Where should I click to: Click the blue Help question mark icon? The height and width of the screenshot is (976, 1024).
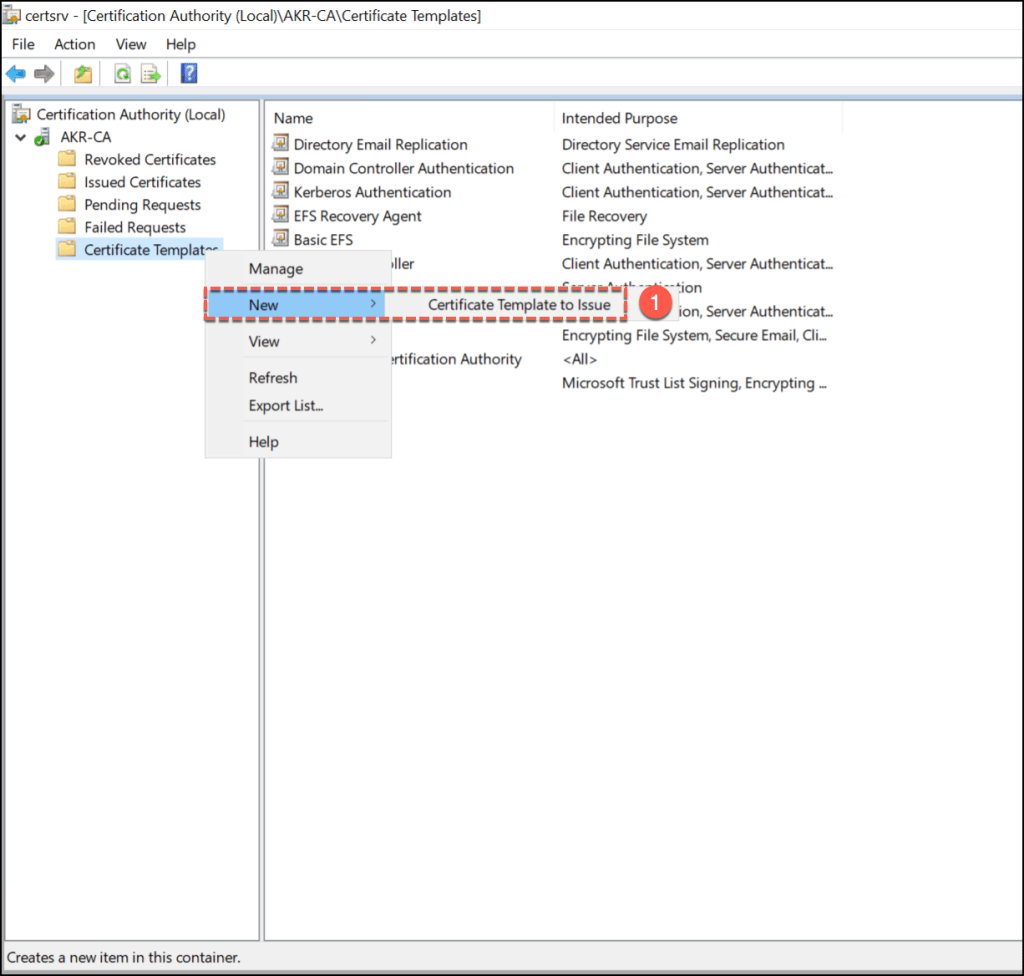189,74
